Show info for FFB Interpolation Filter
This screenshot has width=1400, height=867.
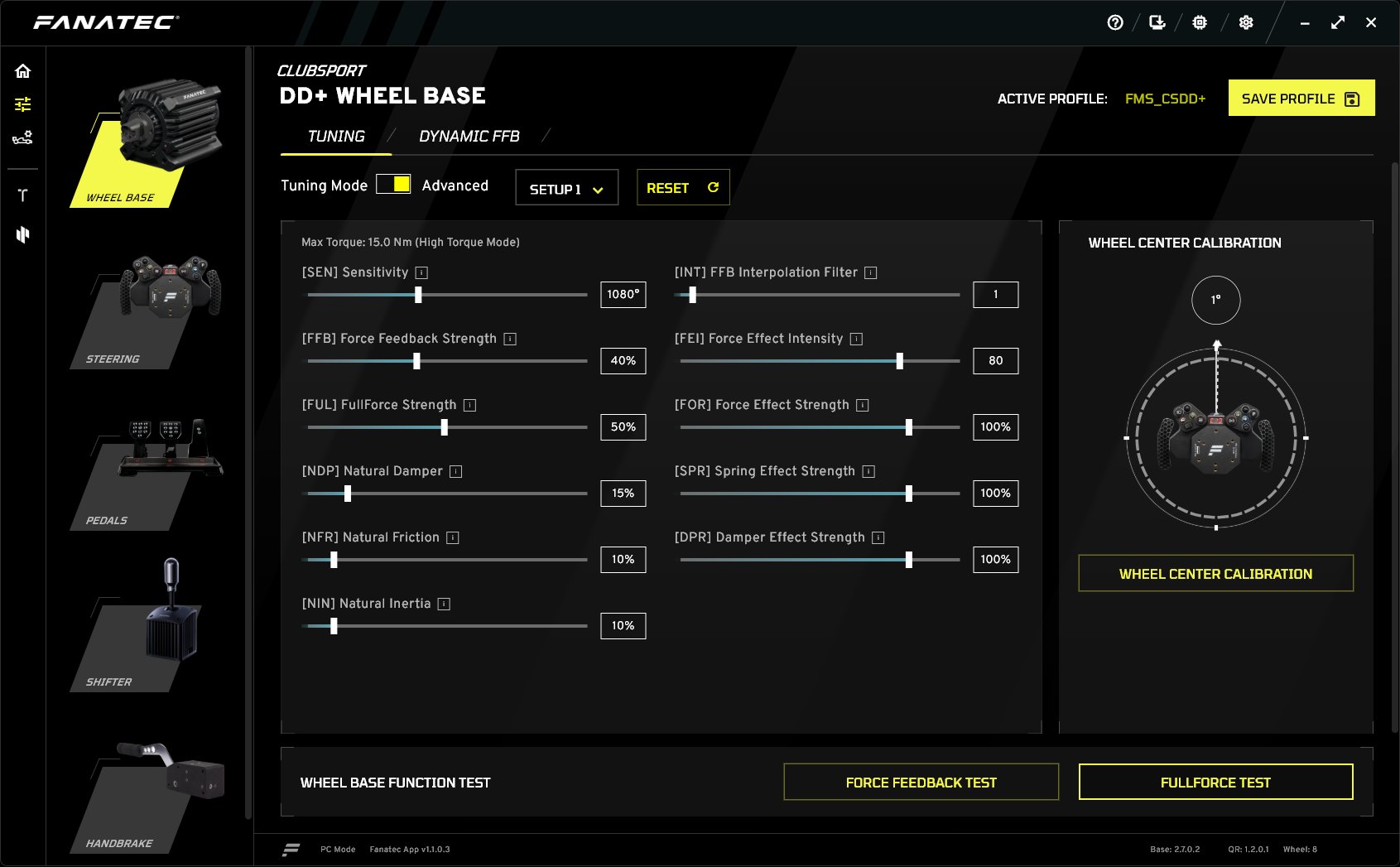point(870,272)
